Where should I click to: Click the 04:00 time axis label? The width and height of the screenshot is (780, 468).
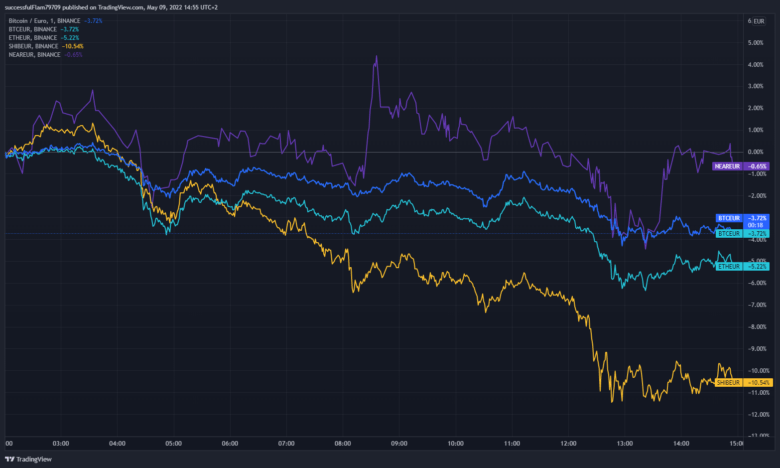[117, 443]
